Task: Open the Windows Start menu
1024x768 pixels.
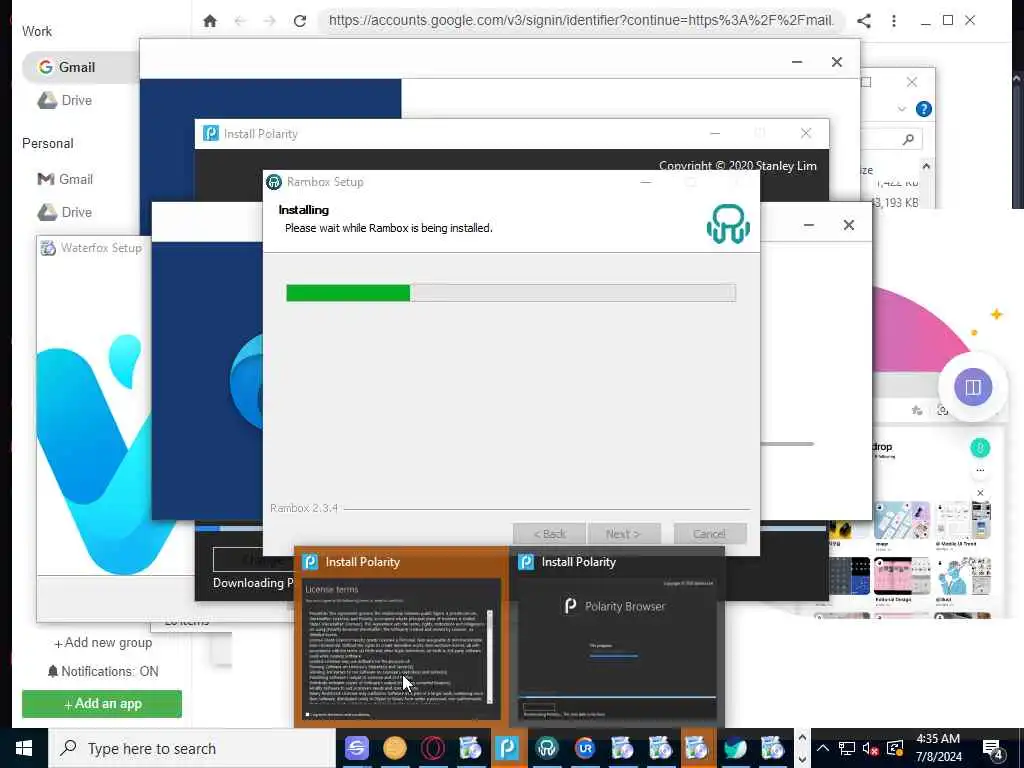Action: [x=24, y=748]
